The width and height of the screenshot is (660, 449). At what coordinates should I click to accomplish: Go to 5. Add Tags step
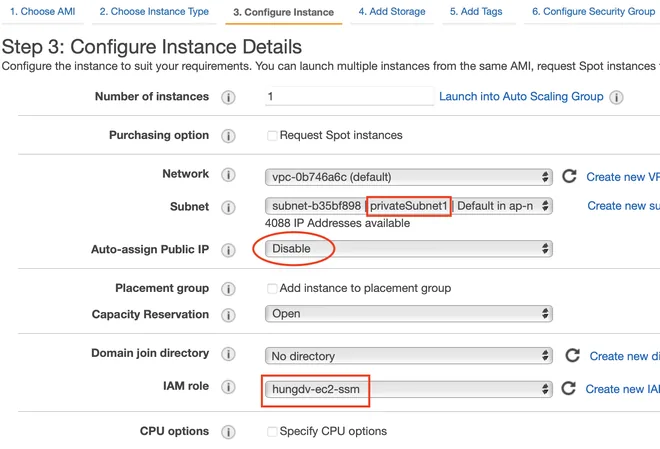tap(476, 11)
